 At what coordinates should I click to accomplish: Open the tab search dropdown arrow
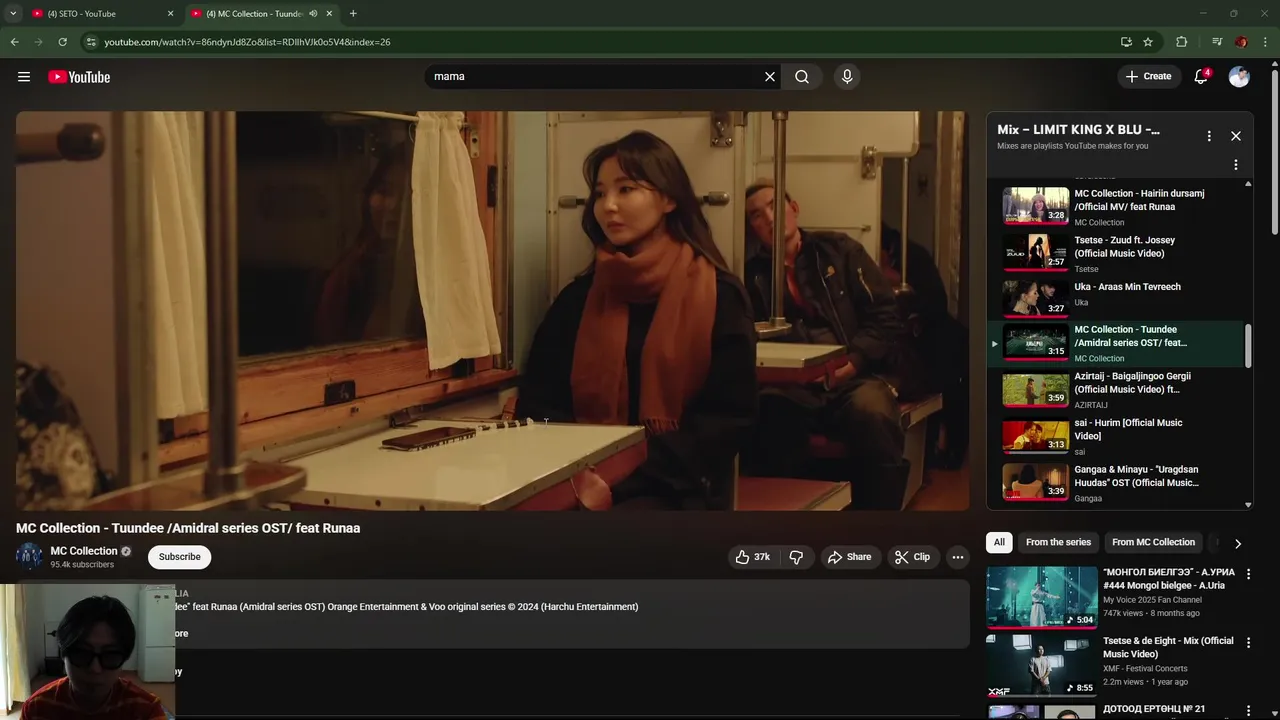click(x=13, y=14)
